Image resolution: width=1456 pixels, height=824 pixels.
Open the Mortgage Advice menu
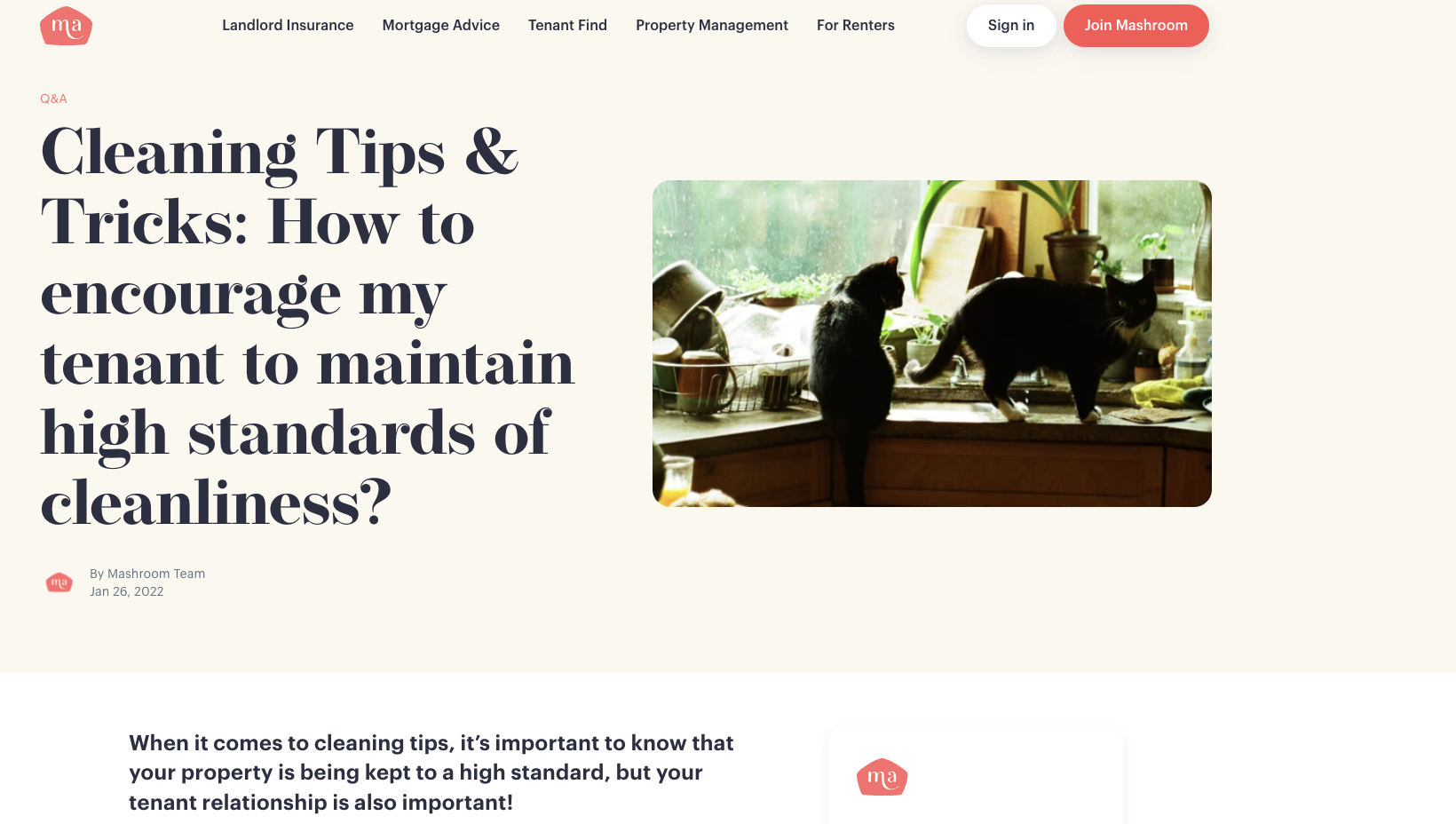click(440, 25)
